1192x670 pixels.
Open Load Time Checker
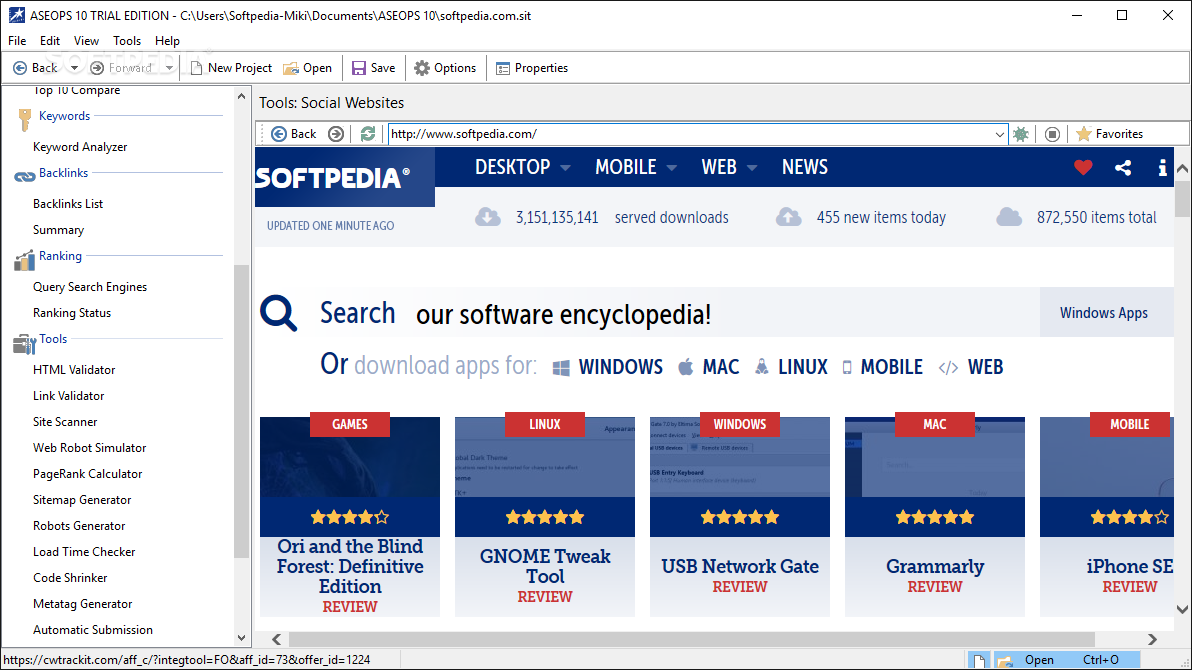84,551
